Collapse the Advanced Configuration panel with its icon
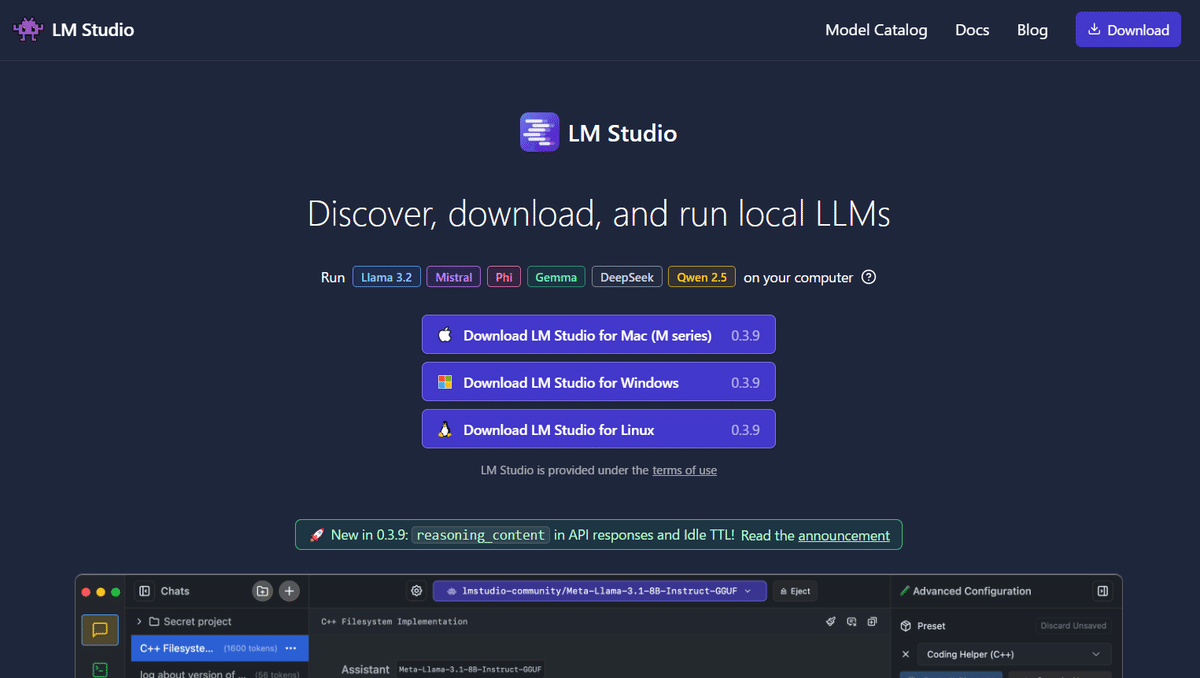Viewport: 1200px width, 678px height. [x=1104, y=591]
